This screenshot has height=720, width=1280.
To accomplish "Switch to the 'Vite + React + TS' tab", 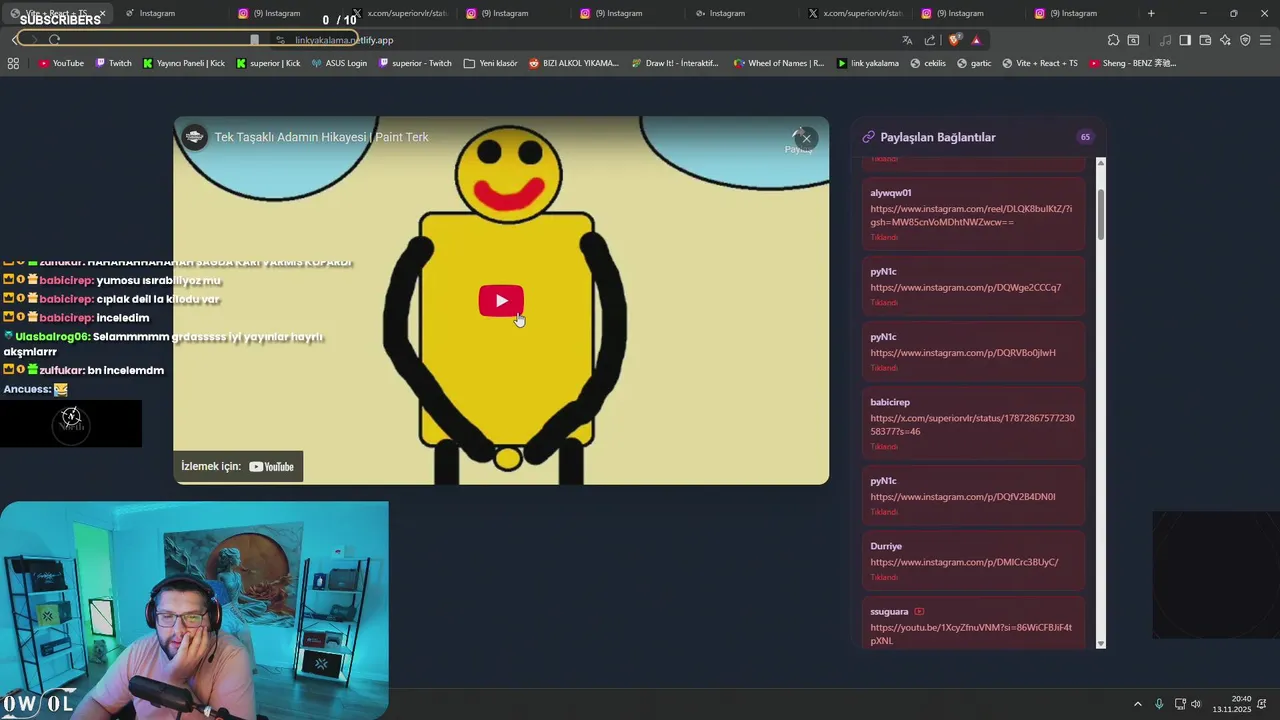I will [57, 13].
